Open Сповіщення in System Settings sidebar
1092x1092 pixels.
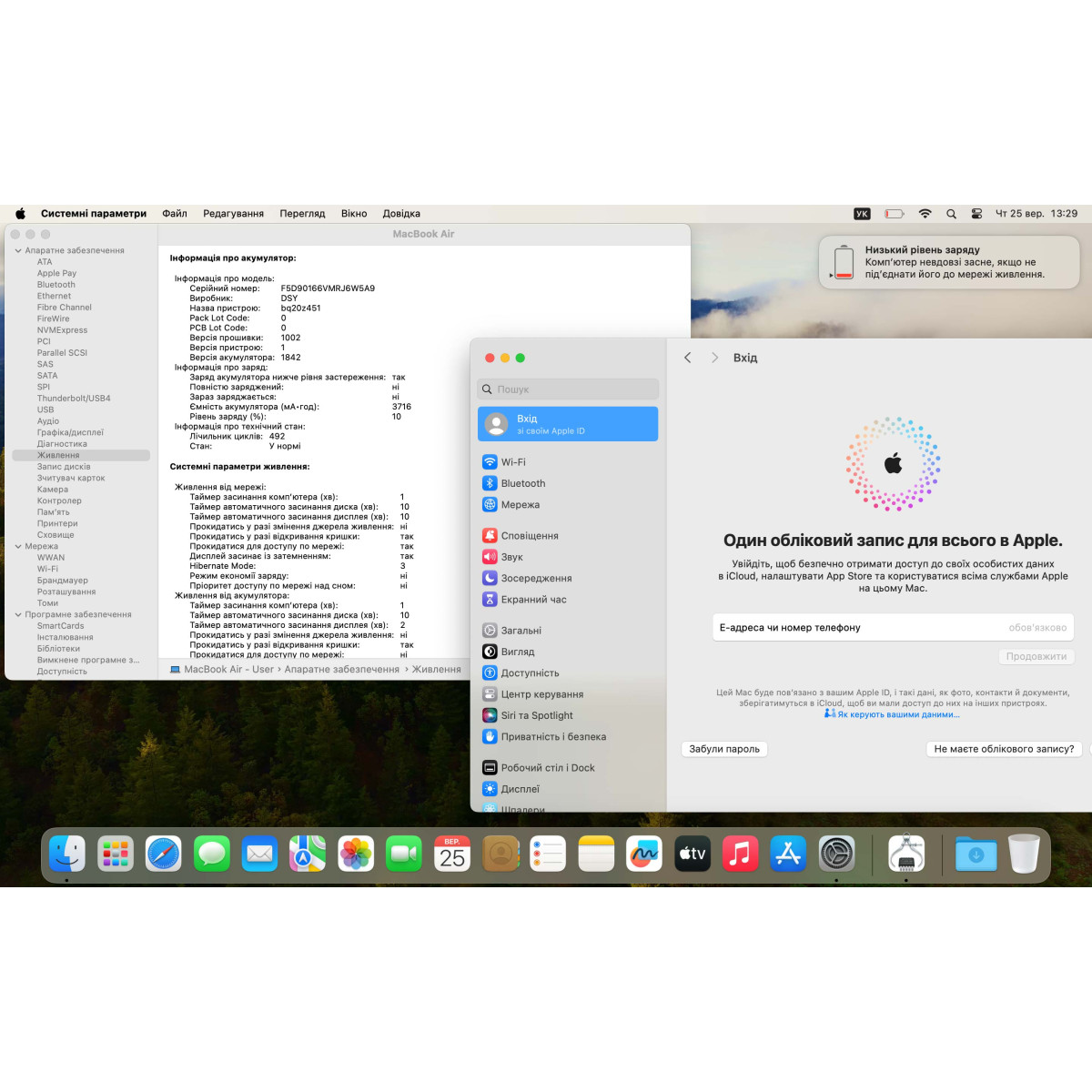568,536
